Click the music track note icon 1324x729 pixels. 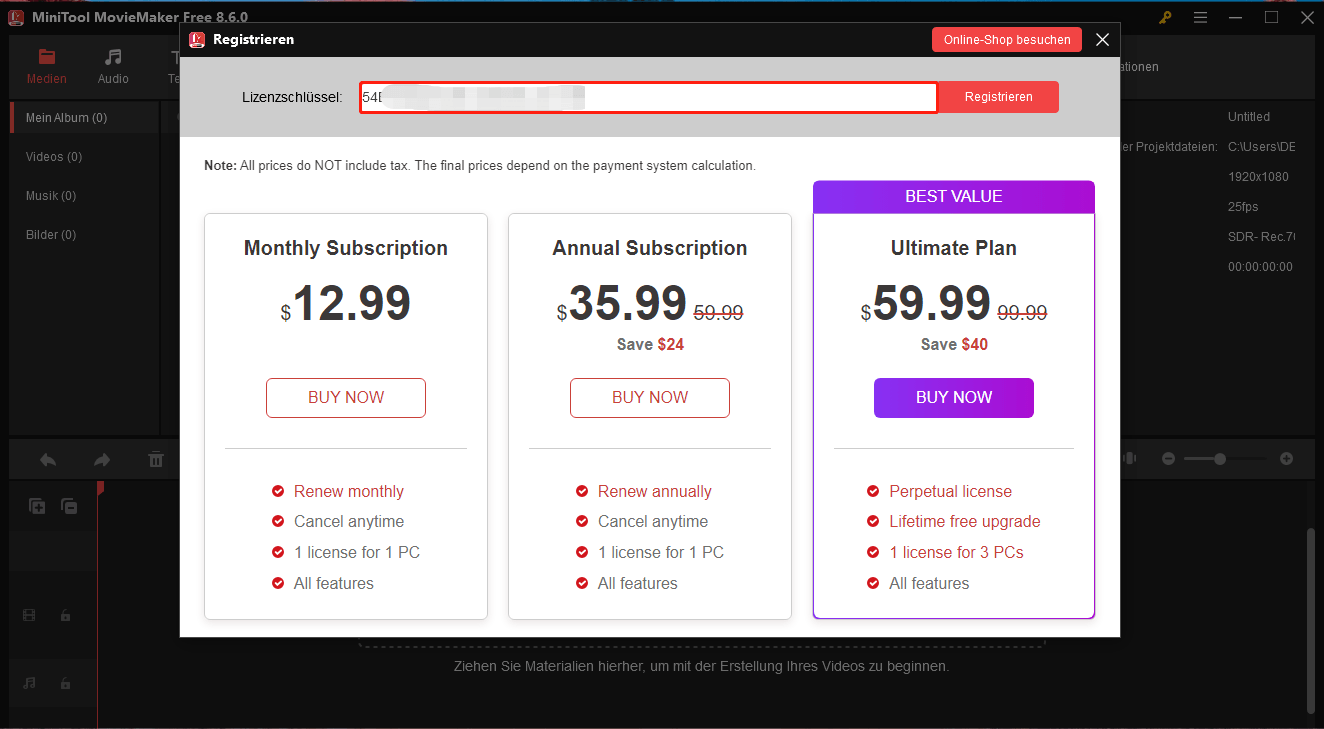click(x=29, y=683)
